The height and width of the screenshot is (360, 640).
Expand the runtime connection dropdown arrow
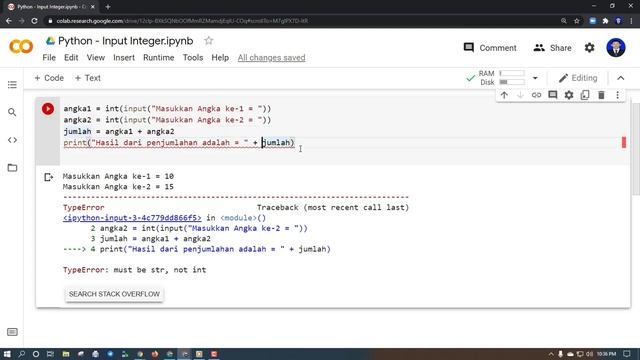tap(535, 78)
